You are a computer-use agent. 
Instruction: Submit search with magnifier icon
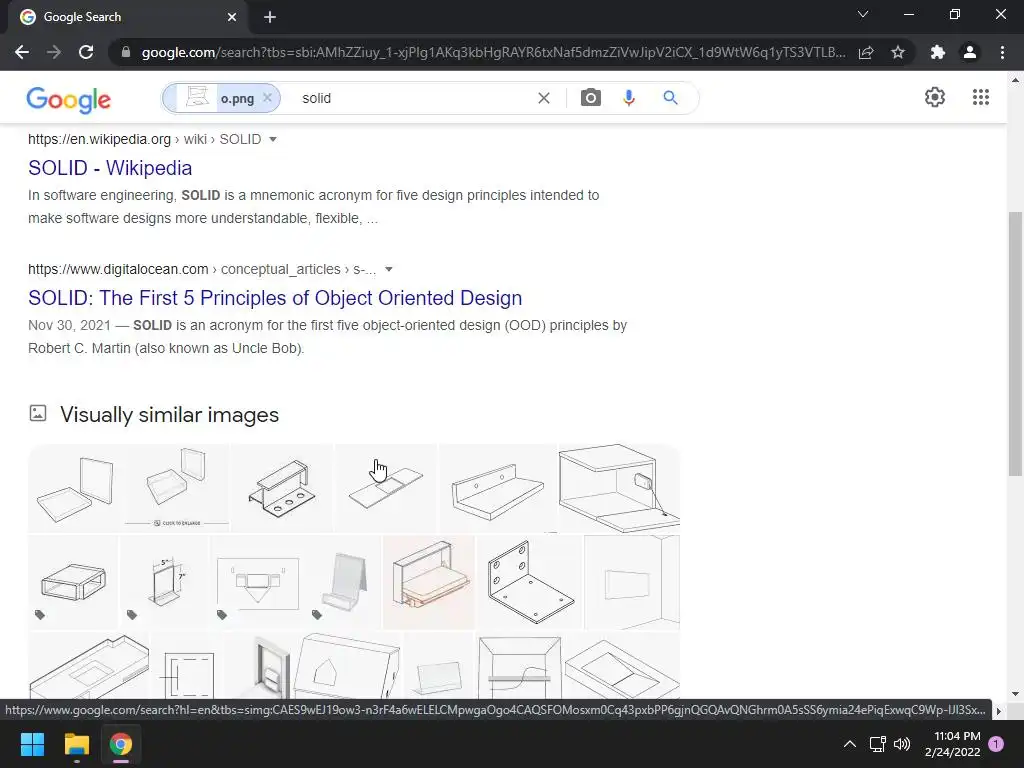coord(670,98)
